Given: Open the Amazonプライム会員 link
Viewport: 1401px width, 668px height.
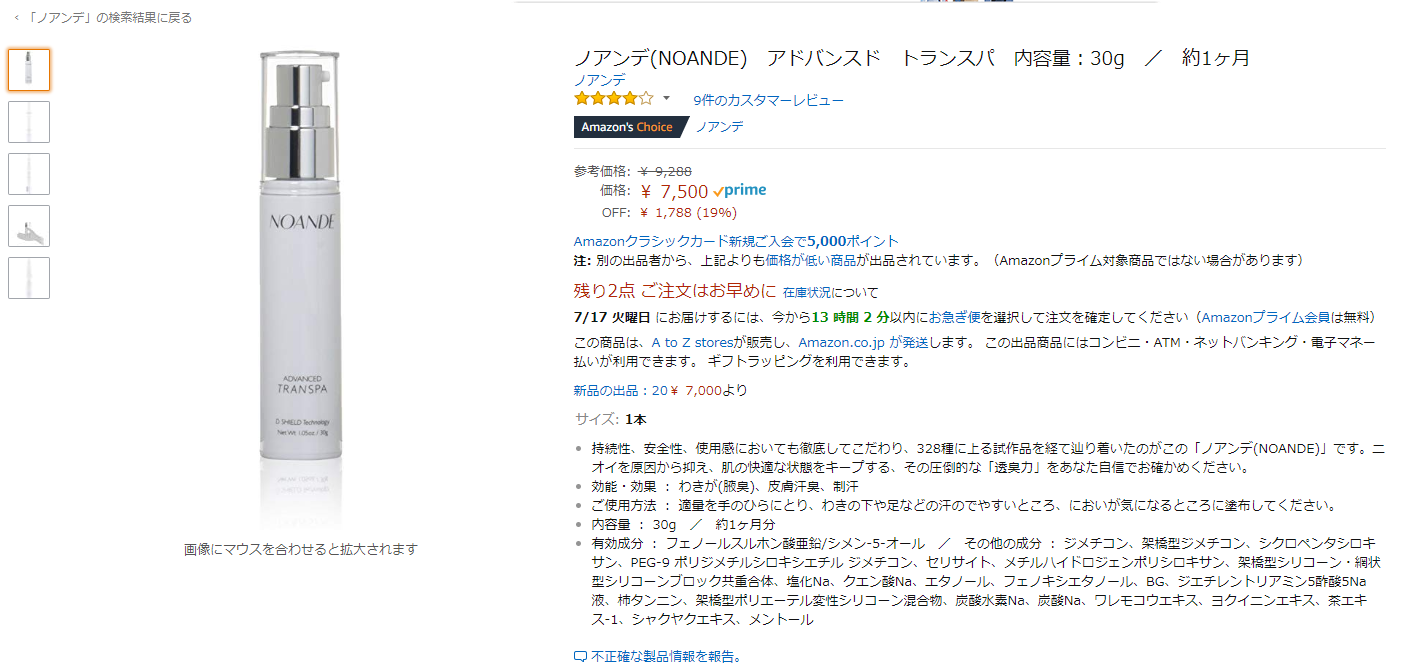Looking at the screenshot, I should 1265,317.
